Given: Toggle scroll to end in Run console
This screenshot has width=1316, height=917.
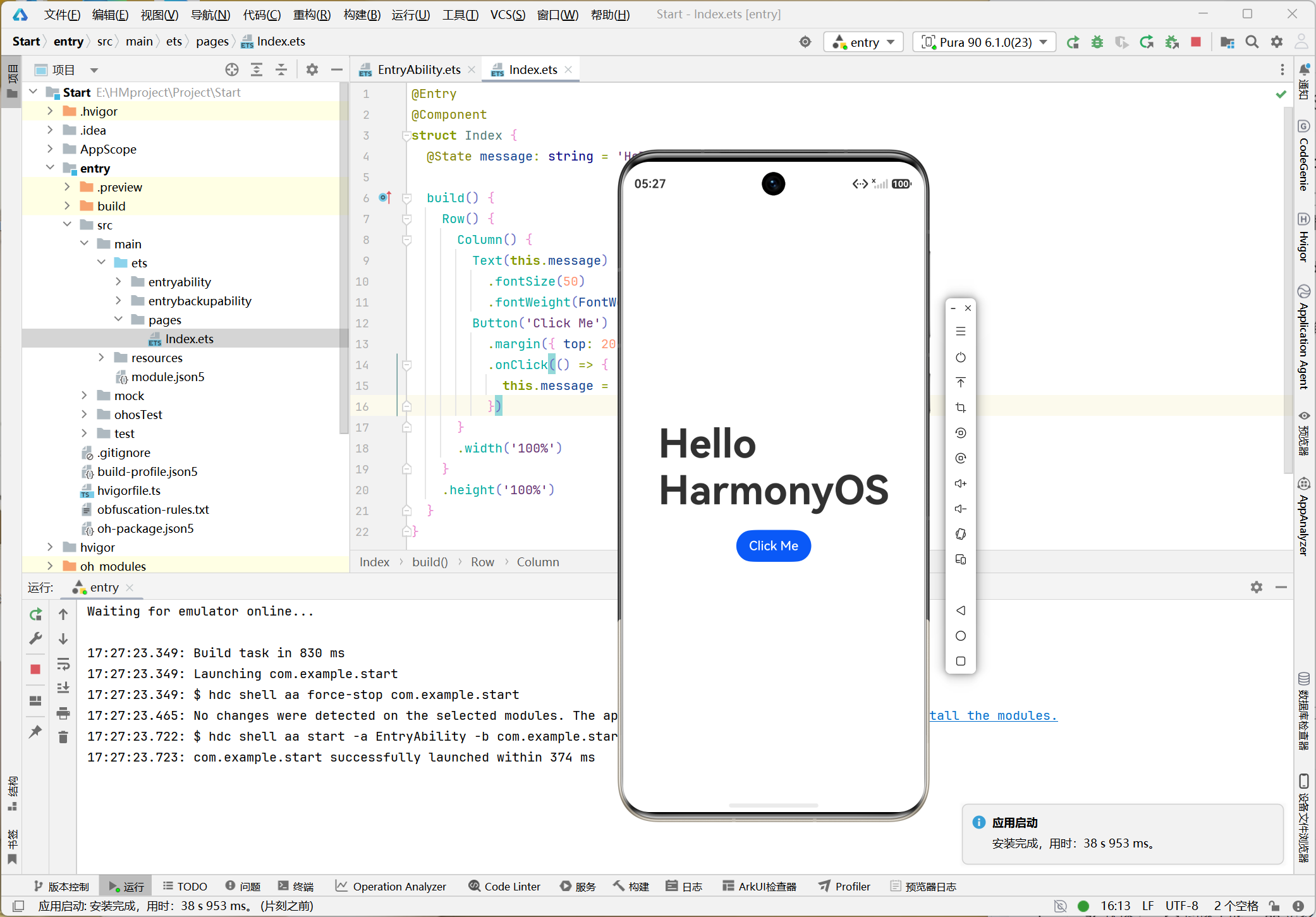Looking at the screenshot, I should click(63, 688).
